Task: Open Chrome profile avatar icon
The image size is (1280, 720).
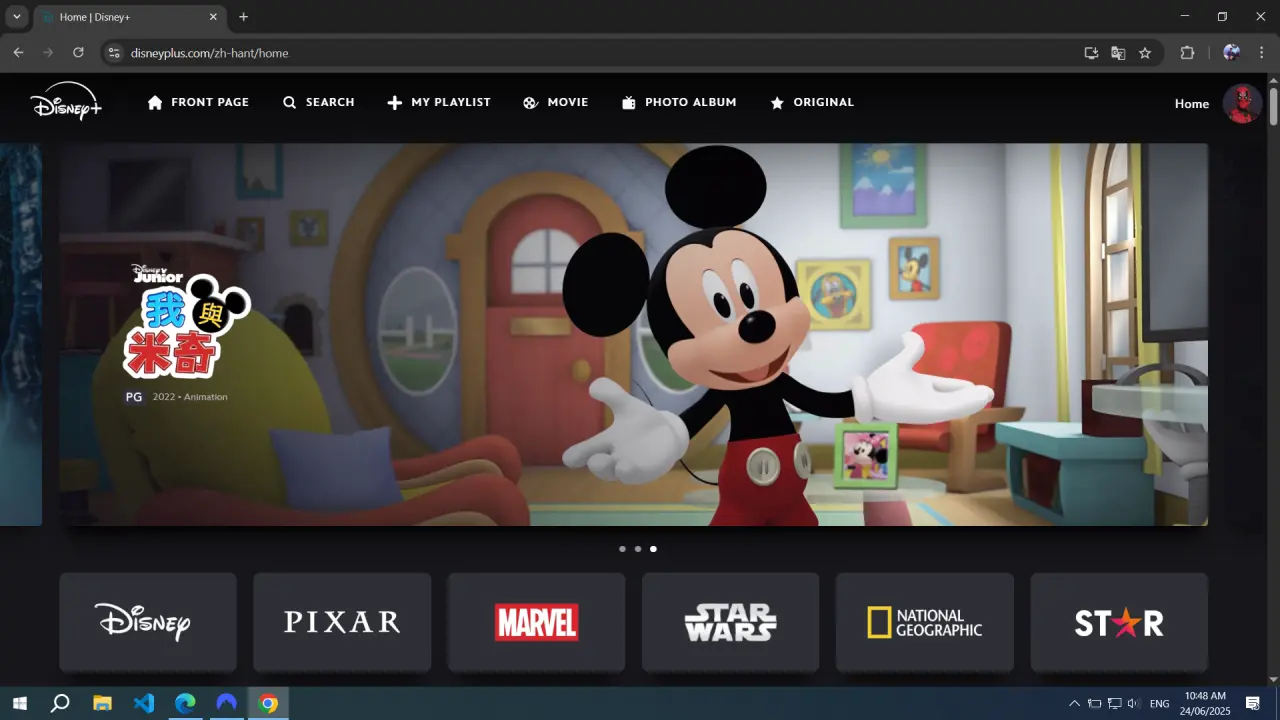Action: point(1231,53)
